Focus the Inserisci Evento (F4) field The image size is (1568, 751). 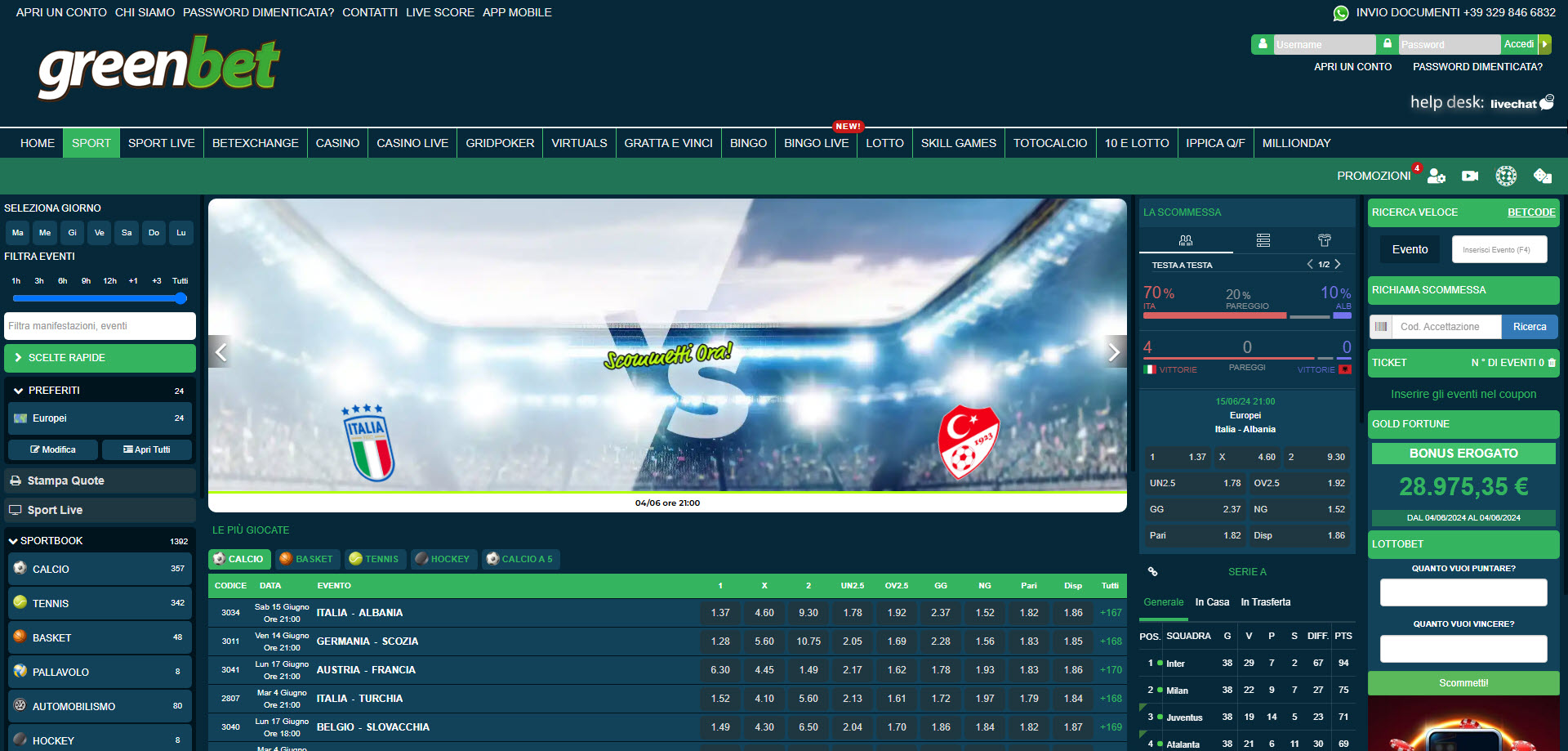1499,249
